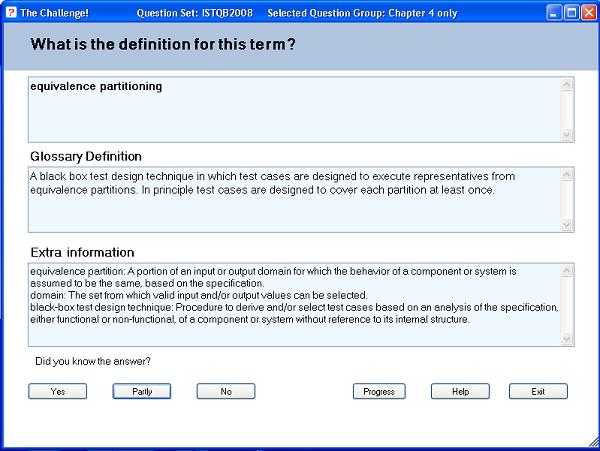Click the 'Extra information' heading
Screen dimensions: 600x451
(x=82, y=252)
